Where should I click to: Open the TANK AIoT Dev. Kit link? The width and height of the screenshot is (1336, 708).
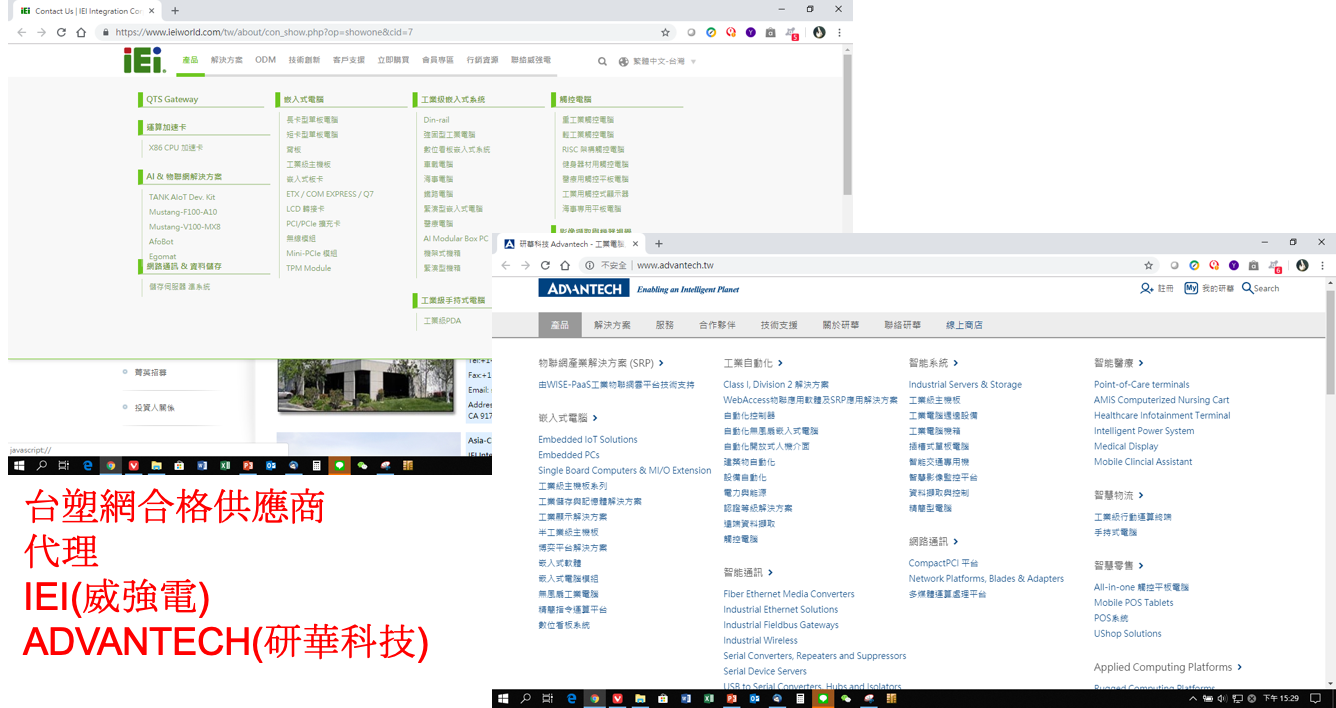[x=182, y=197]
